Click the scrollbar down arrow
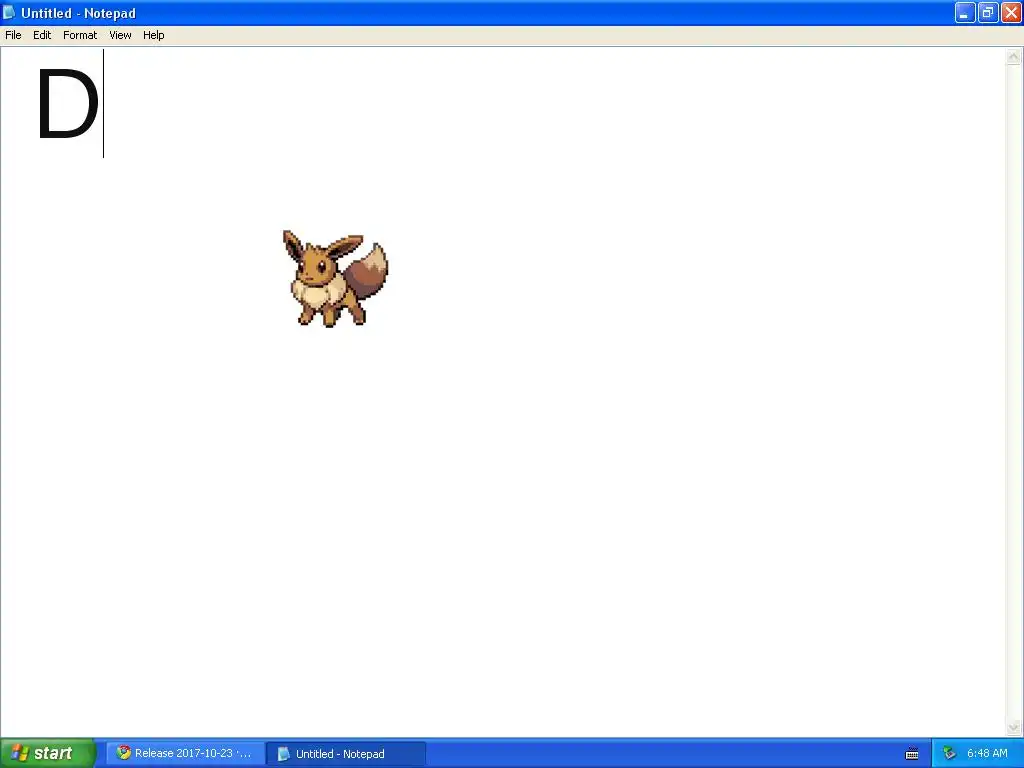 1013,727
